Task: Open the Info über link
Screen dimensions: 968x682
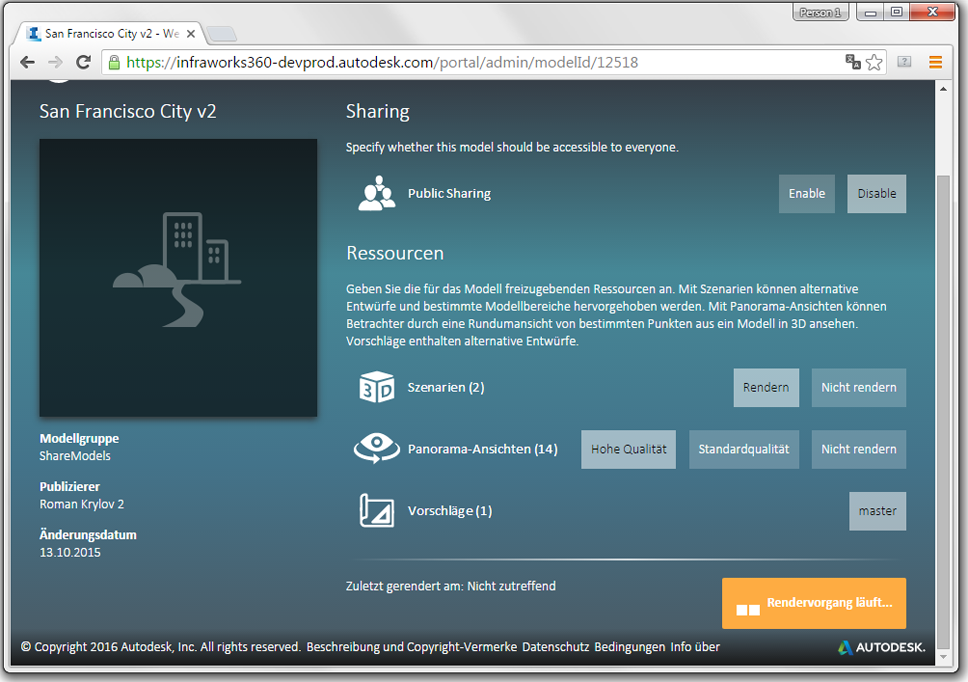Action: [695, 647]
